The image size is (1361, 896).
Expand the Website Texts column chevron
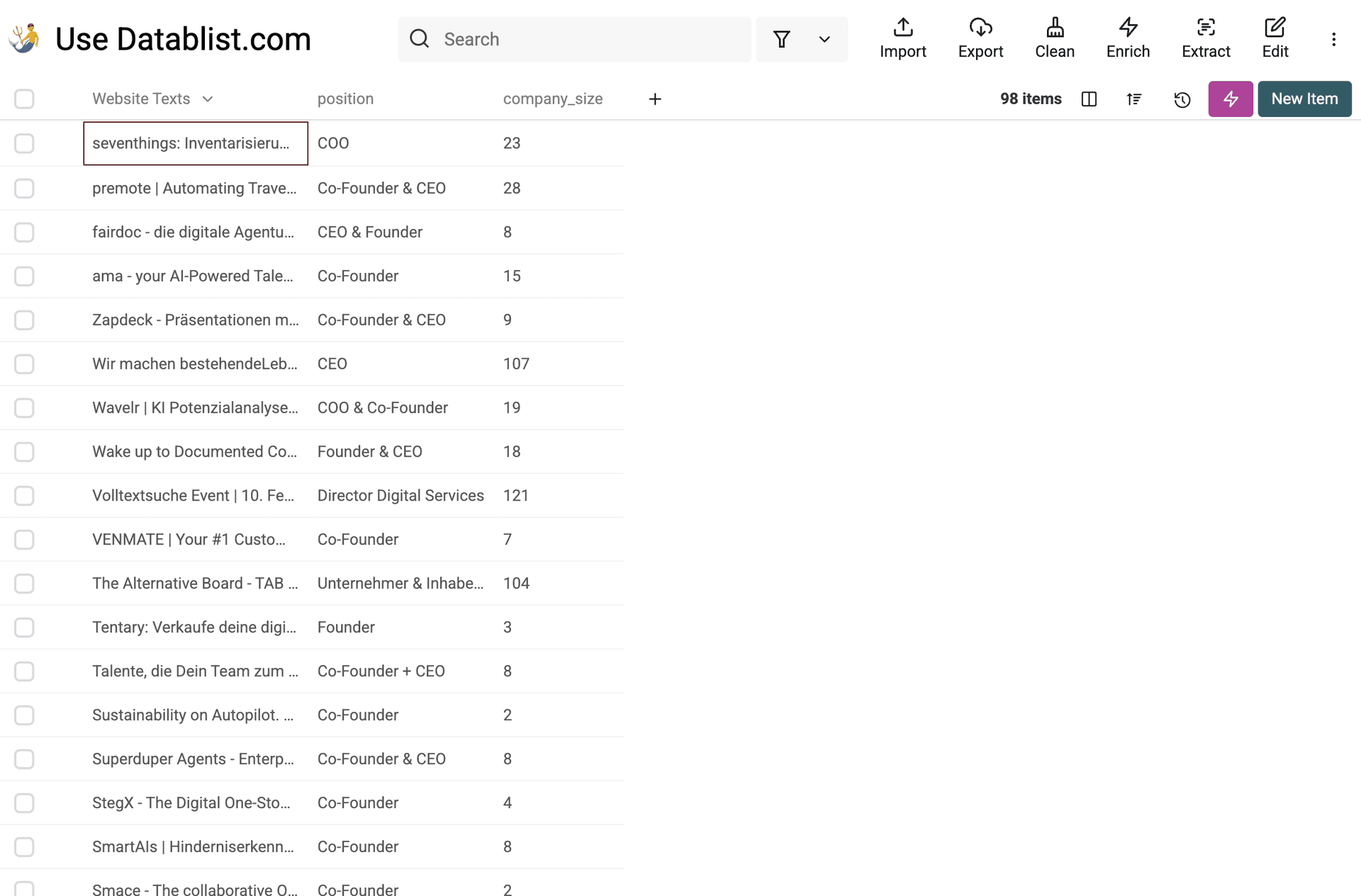pyautogui.click(x=208, y=99)
